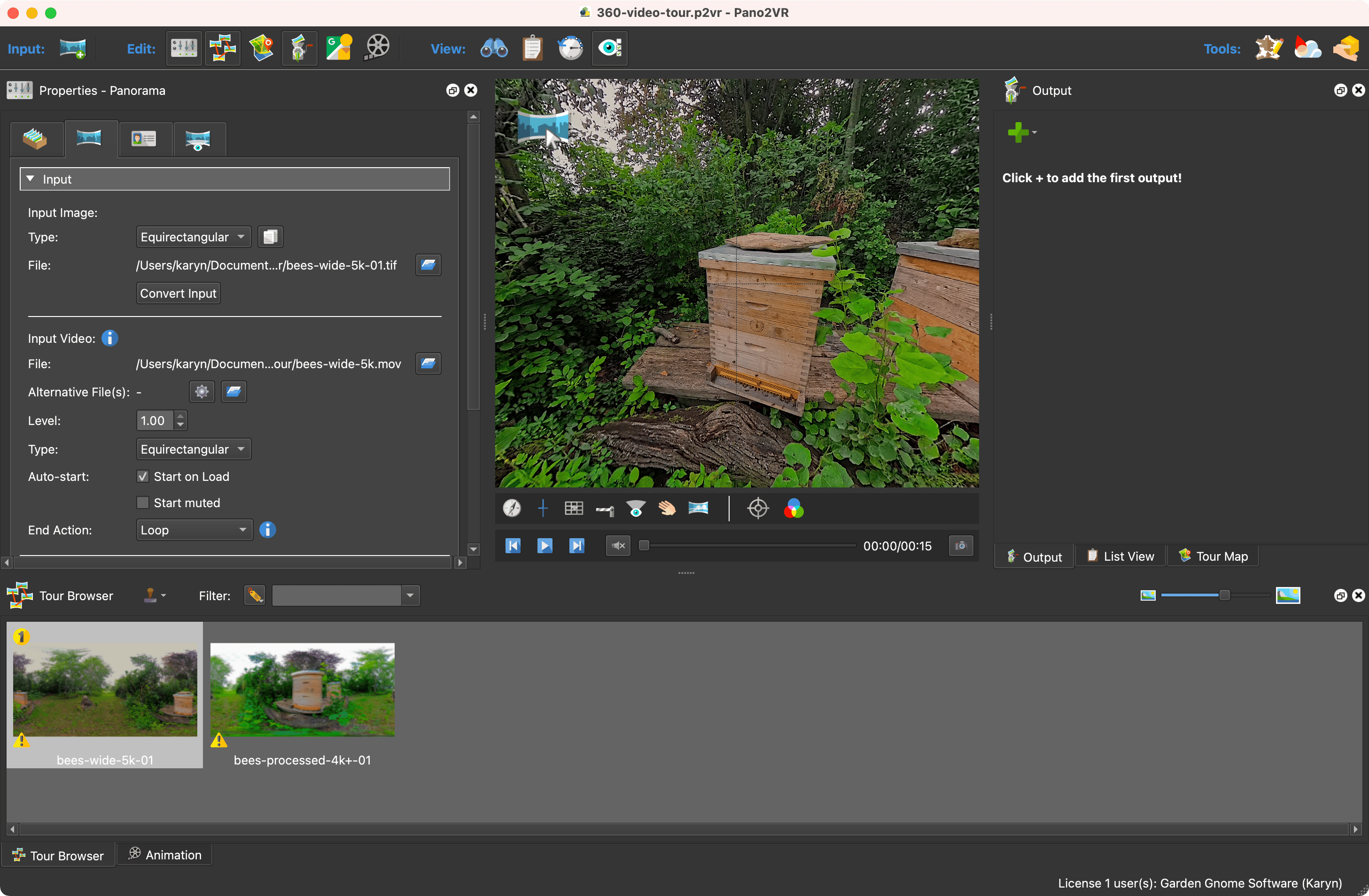Mute the video playback
Screen dimensions: 1369x896
[x=618, y=546]
